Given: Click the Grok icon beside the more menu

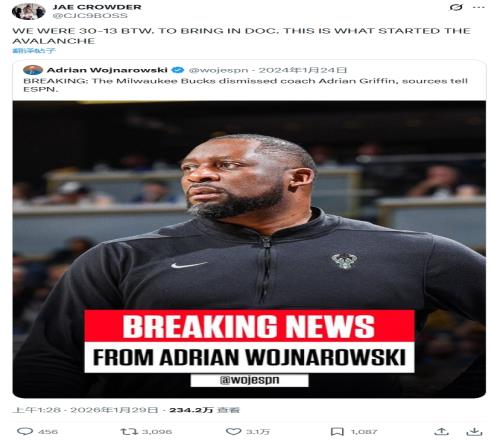Looking at the screenshot, I should click(456, 7).
